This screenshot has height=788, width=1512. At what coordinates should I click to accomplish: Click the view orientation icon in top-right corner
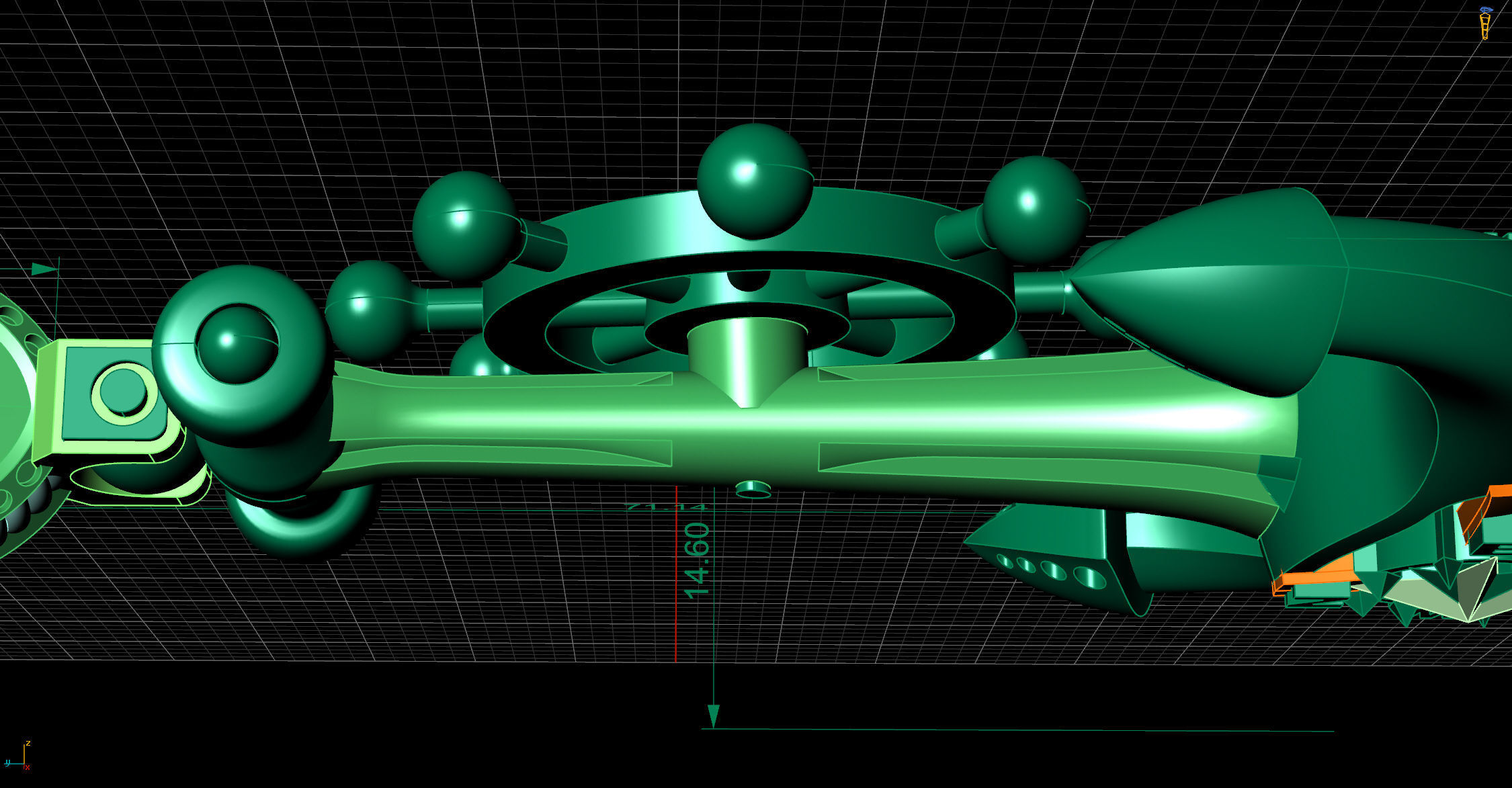[1485, 23]
